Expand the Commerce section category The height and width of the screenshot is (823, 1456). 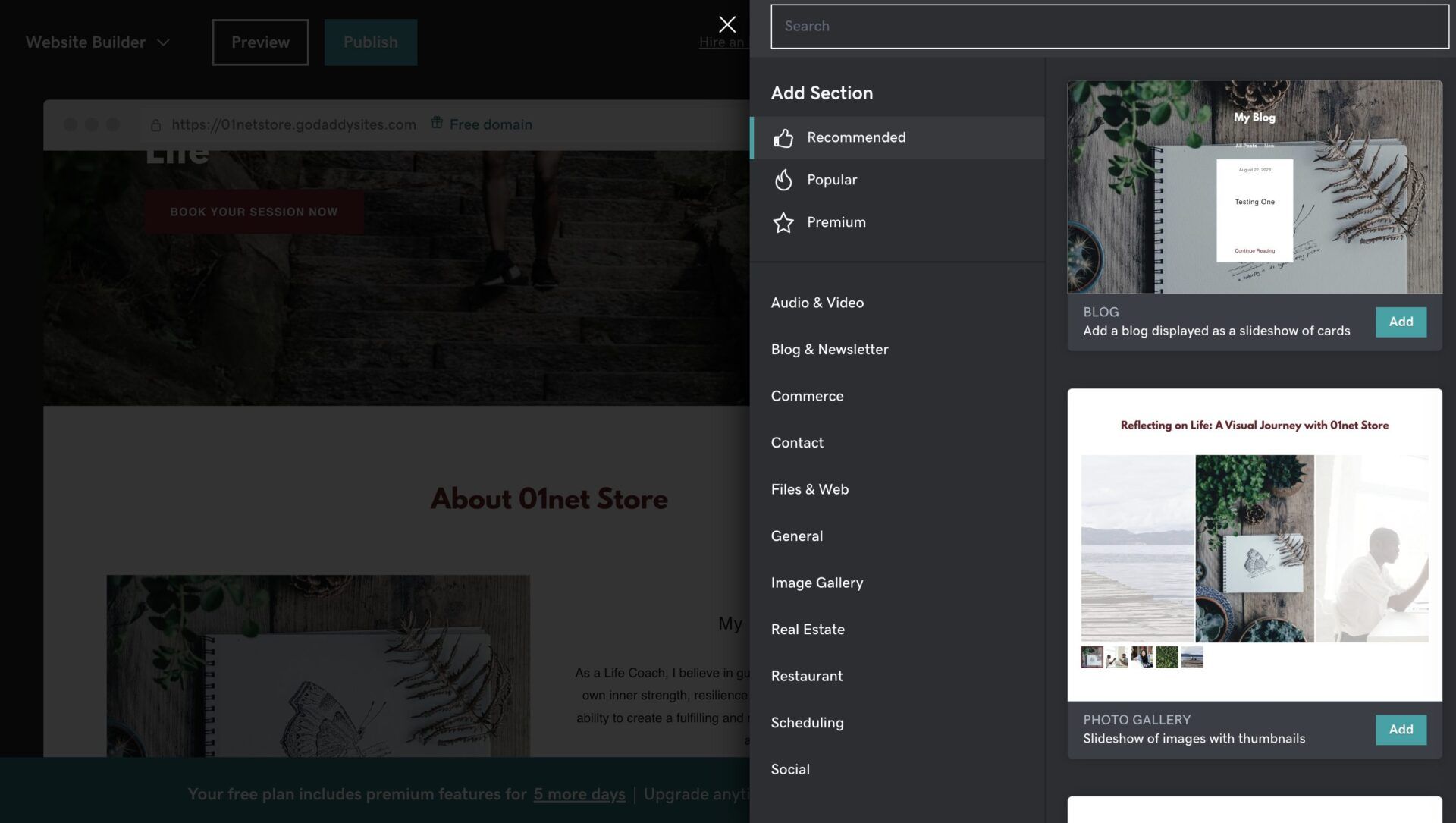point(807,395)
